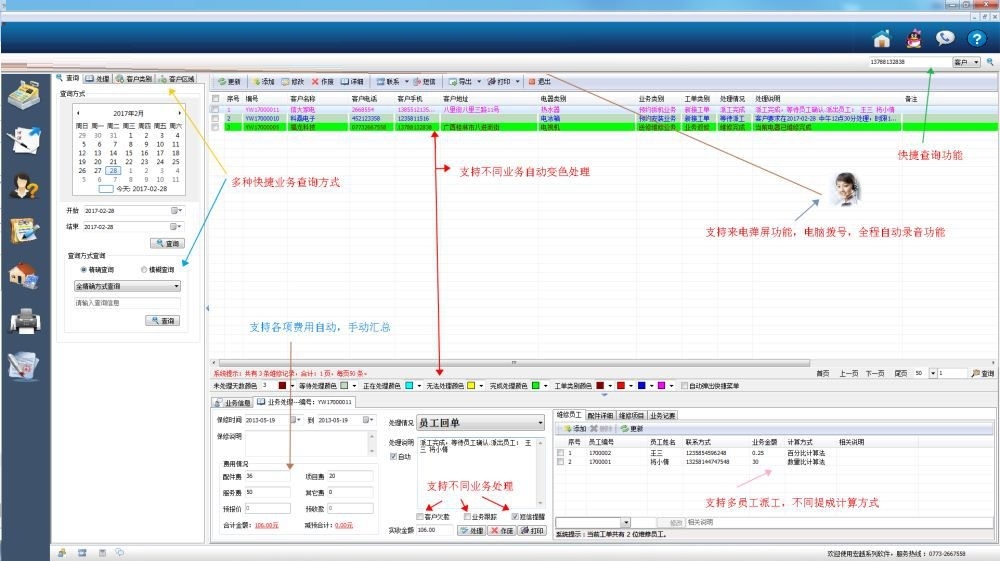Screen dimensions: 1000x561
Task: Toggle the 客户欠款 checkbox
Action: point(420,516)
